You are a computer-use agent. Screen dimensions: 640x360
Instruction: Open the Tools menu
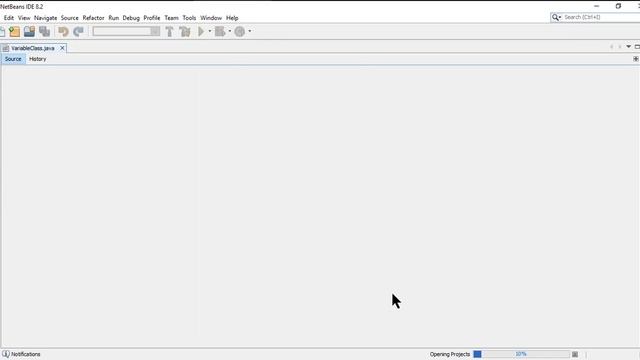pos(189,18)
